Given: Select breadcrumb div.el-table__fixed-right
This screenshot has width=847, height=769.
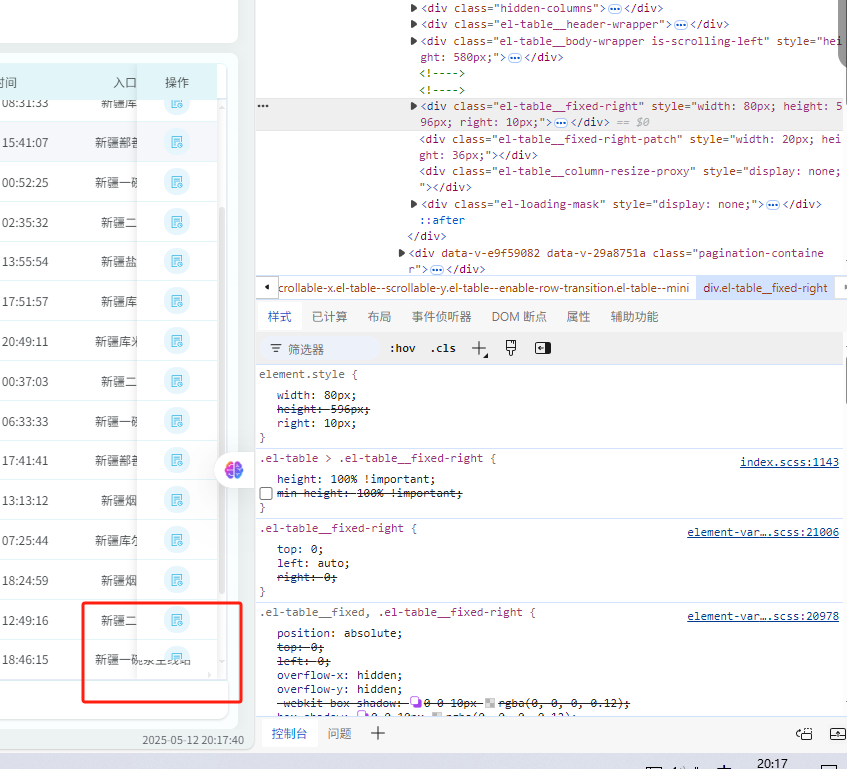Looking at the screenshot, I should (765, 288).
